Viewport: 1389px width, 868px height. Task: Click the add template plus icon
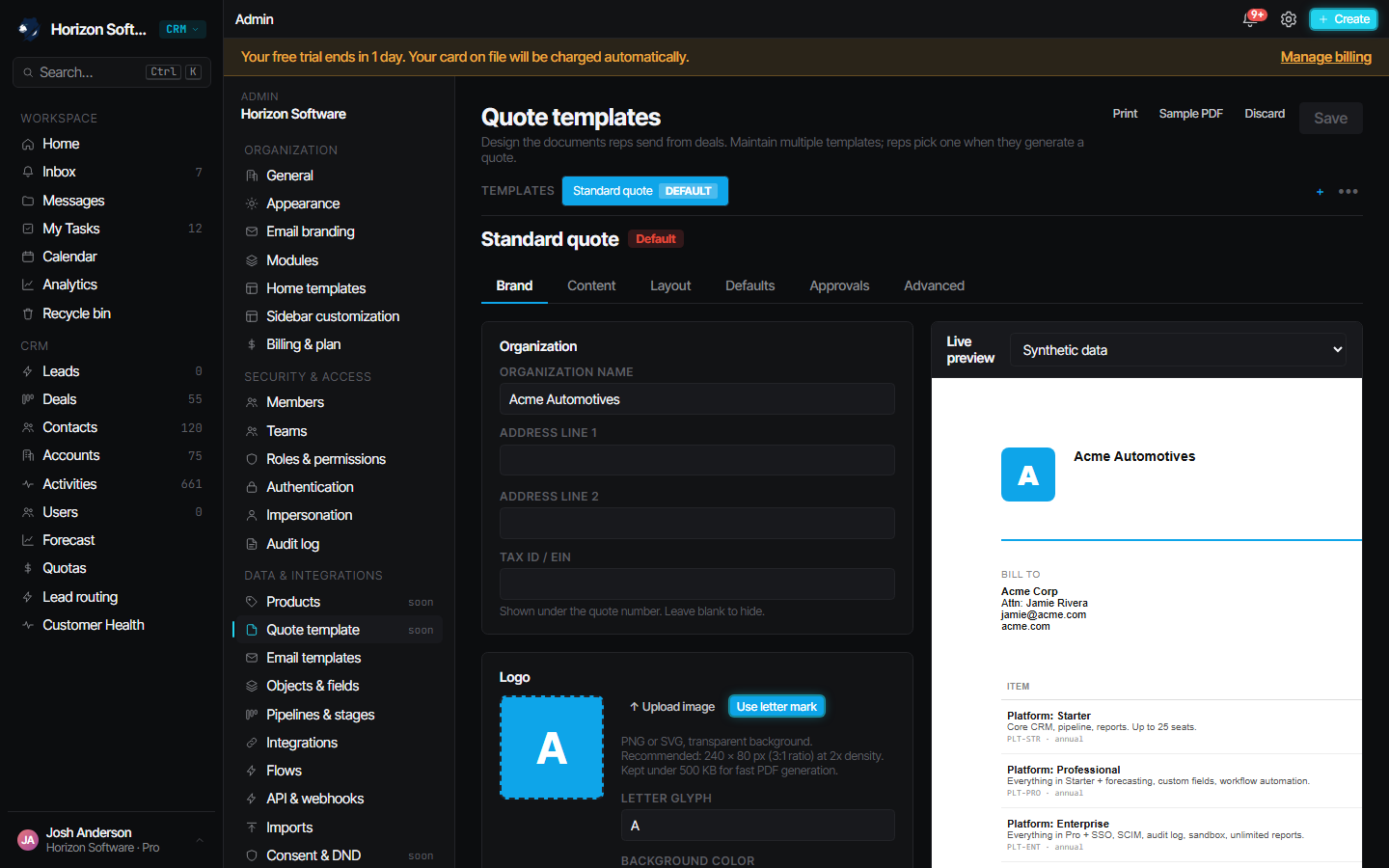click(x=1320, y=192)
